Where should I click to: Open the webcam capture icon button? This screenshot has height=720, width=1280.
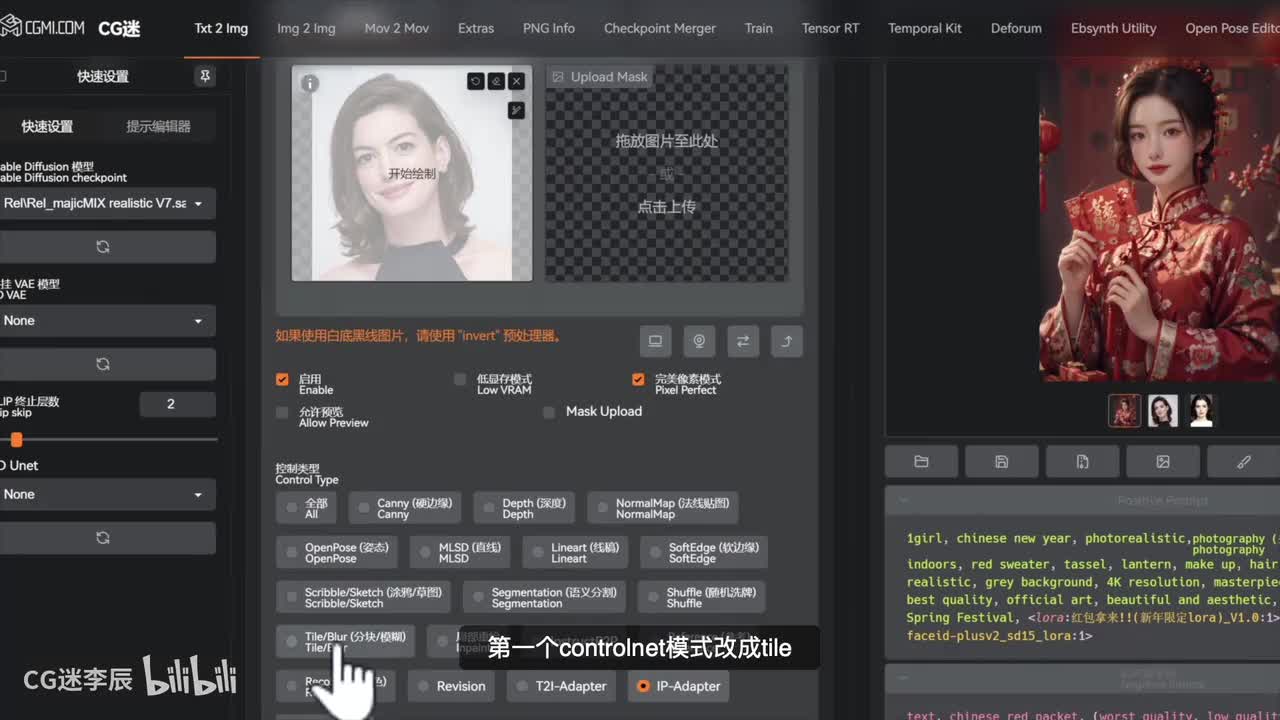click(x=699, y=341)
